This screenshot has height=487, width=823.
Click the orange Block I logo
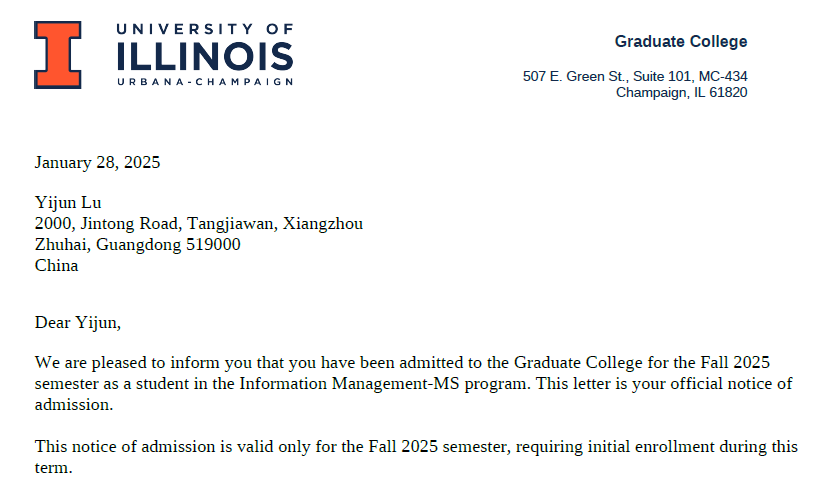coord(58,55)
